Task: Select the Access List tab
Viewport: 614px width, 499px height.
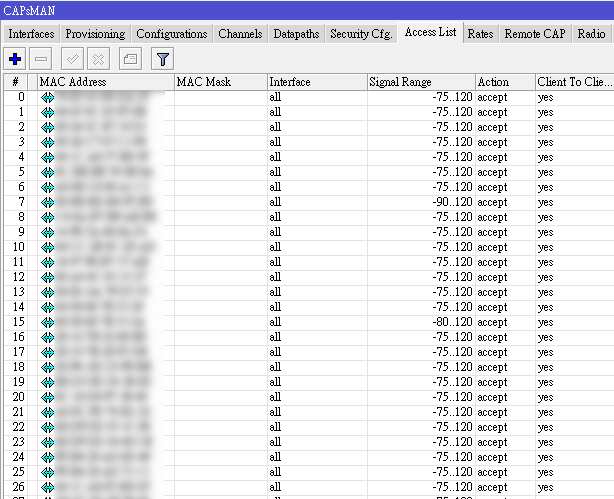Action: (430, 33)
